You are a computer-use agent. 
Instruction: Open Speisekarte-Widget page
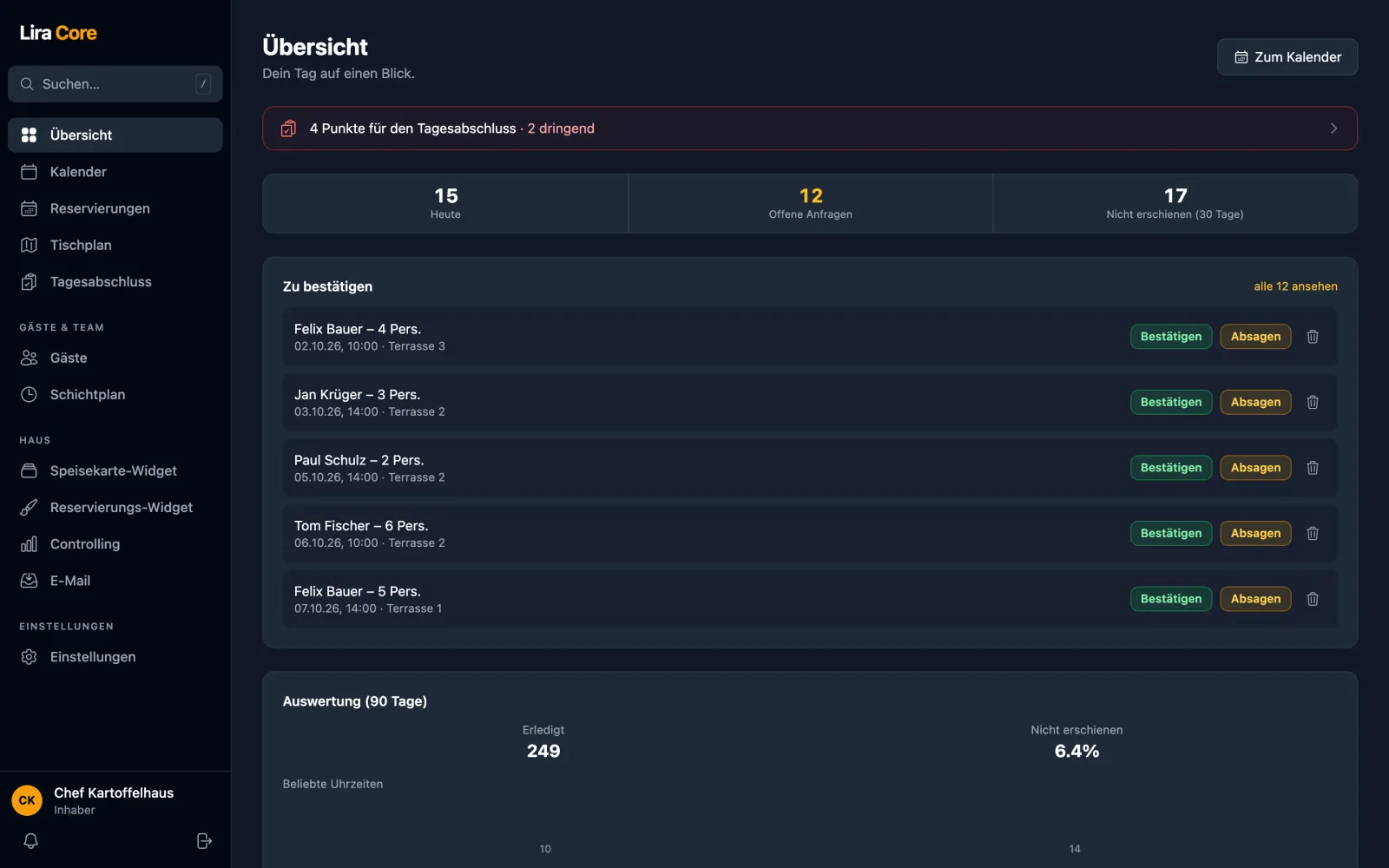(x=115, y=470)
